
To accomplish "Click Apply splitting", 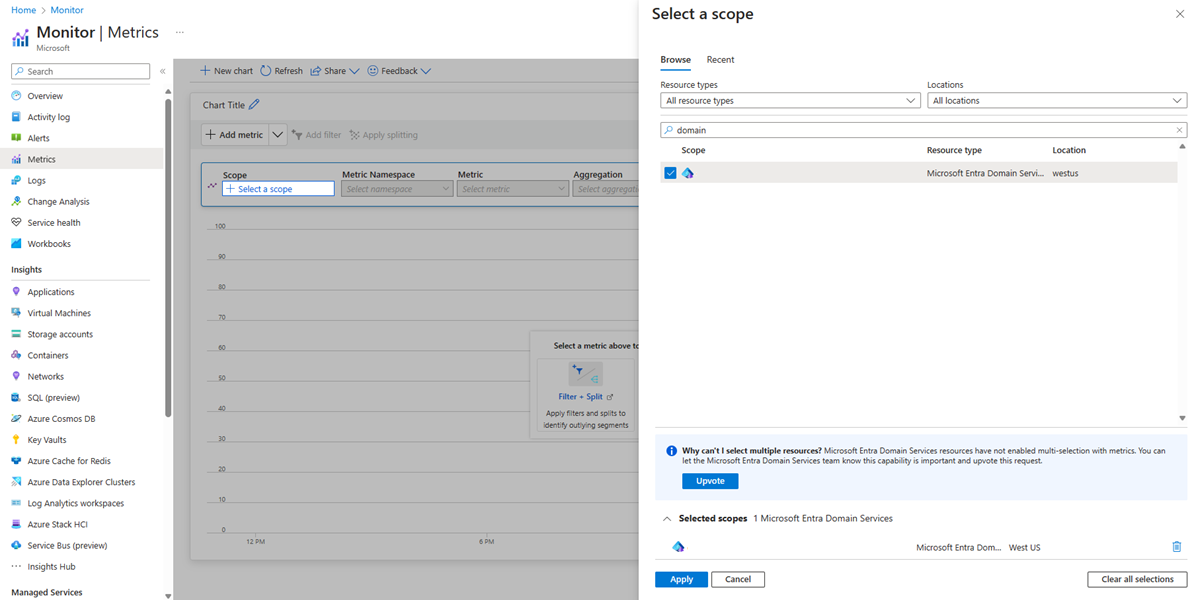I will (383, 135).
